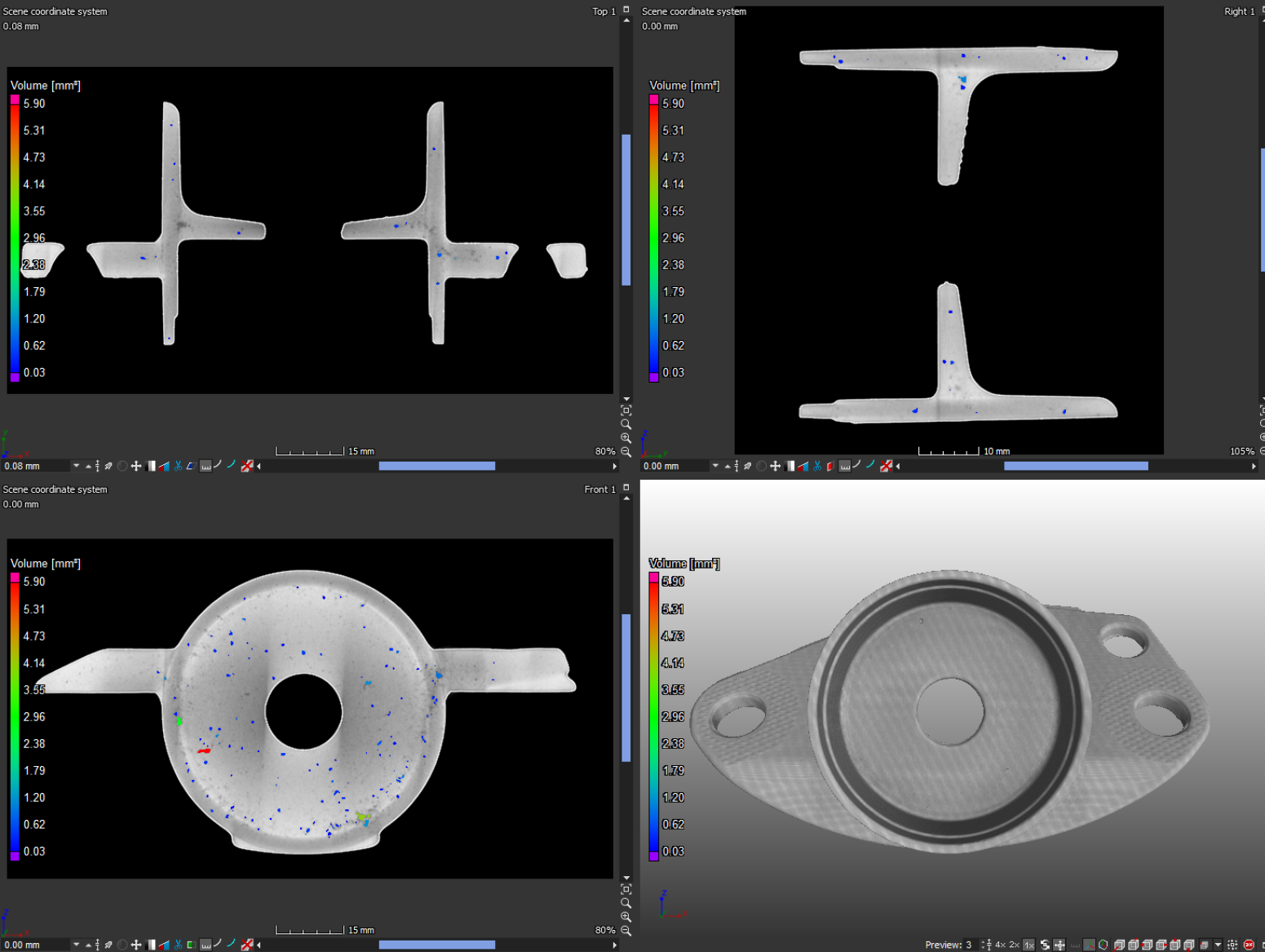The height and width of the screenshot is (952, 1265).
Task: Maximize the Top 1 view pane
Action: pos(626,10)
